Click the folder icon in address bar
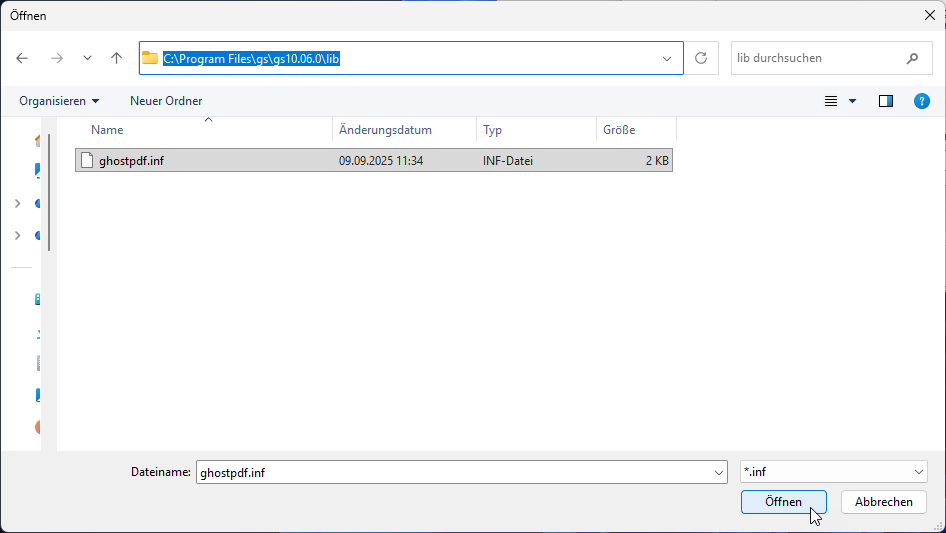 [x=150, y=58]
